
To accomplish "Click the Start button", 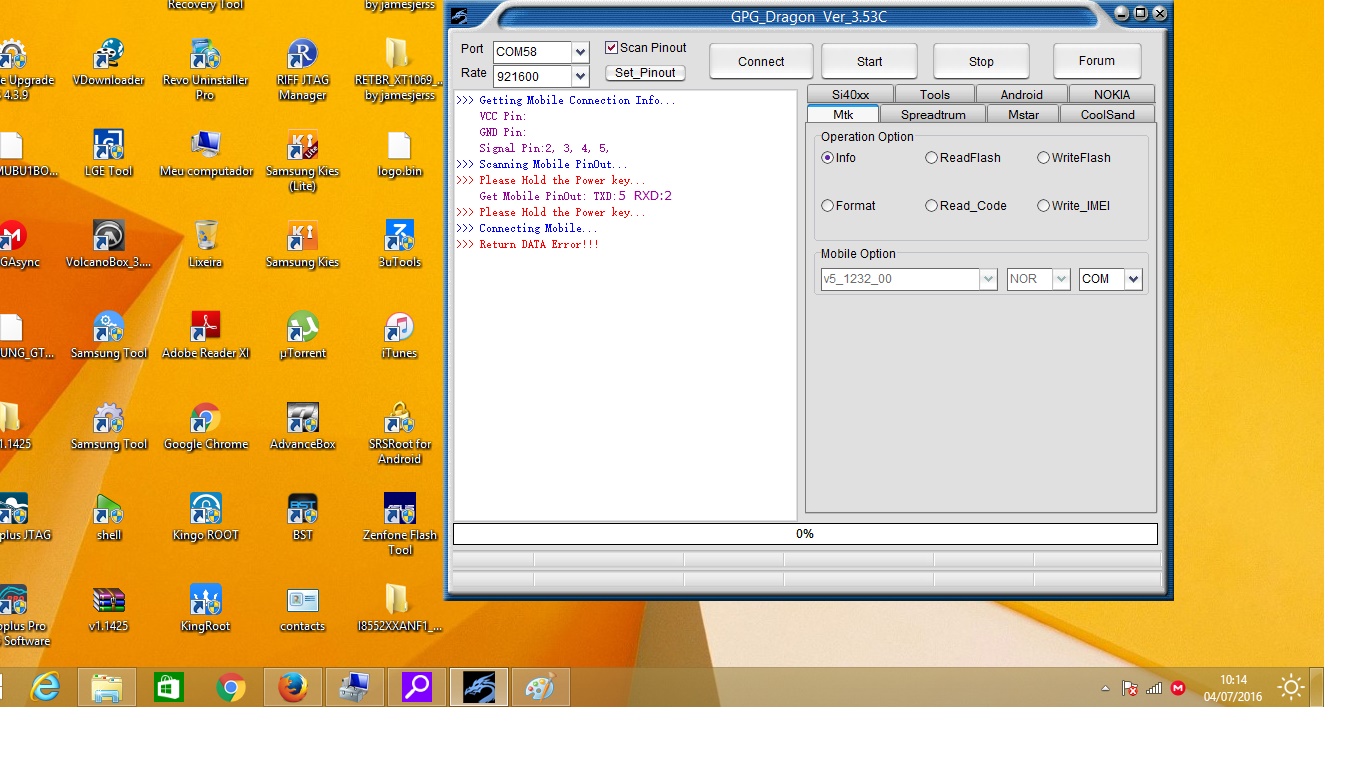I will pyautogui.click(x=870, y=61).
